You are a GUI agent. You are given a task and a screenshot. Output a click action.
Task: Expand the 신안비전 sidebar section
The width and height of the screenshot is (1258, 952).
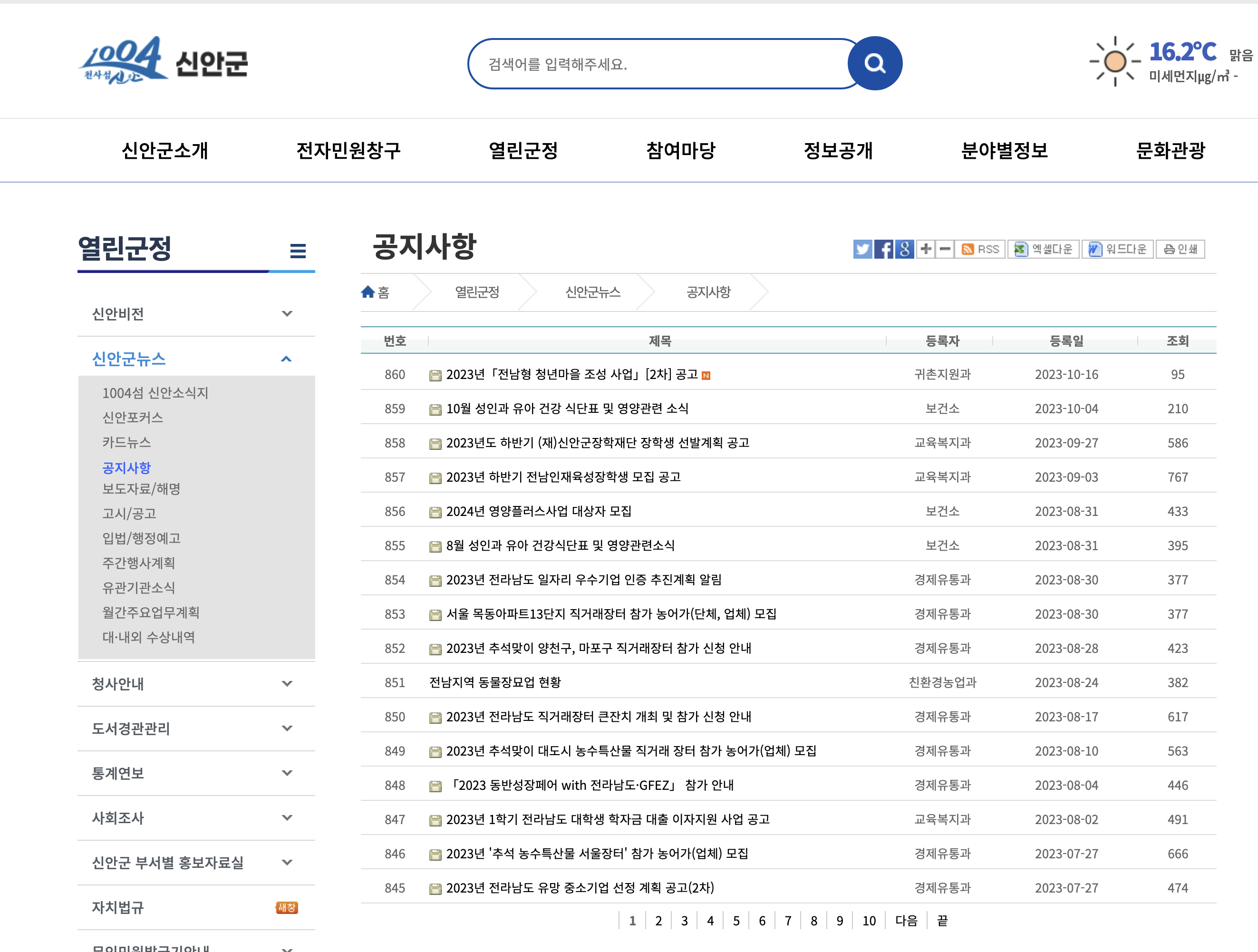(287, 314)
